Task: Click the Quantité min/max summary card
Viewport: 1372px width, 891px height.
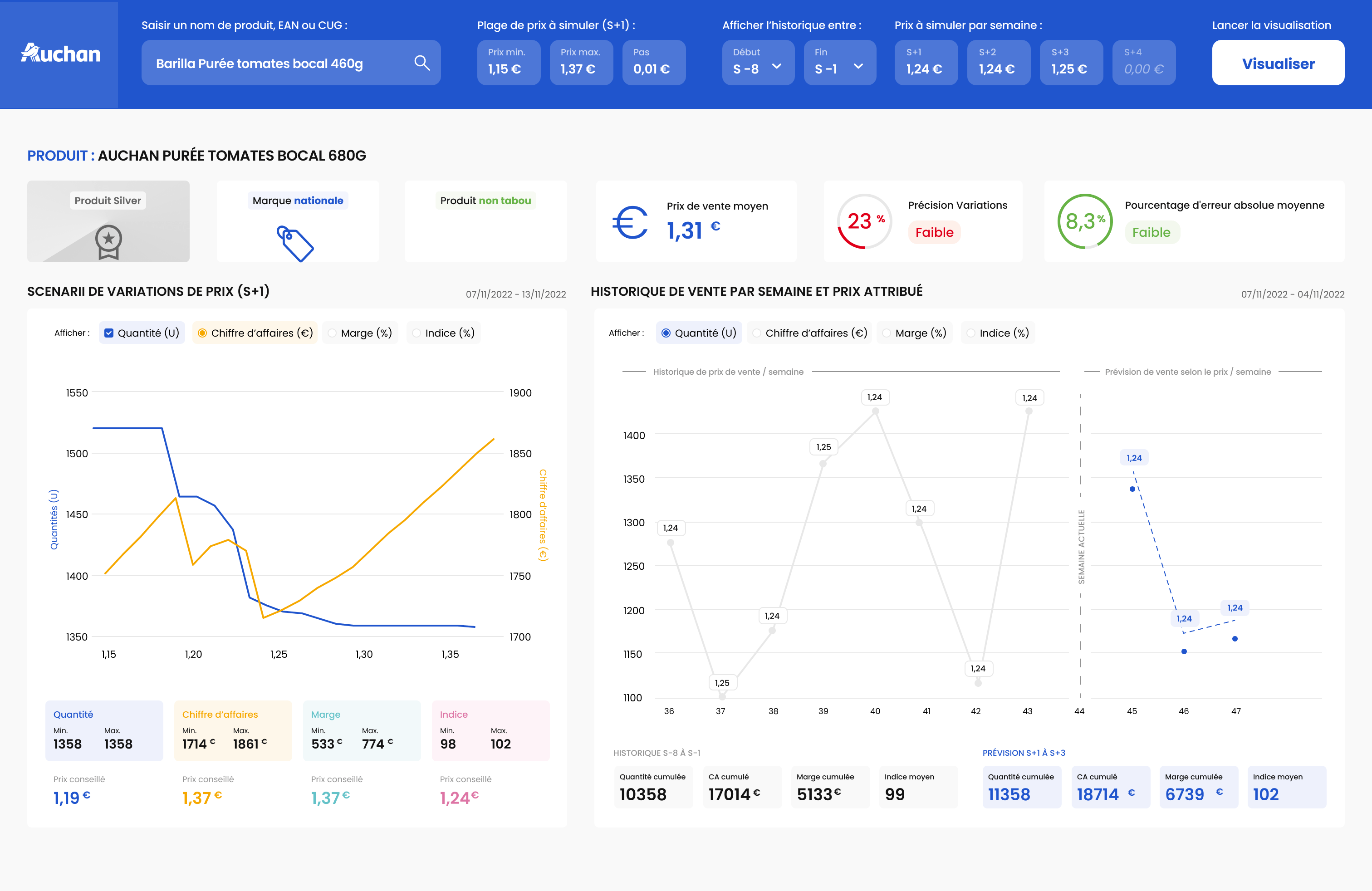Action: pyautogui.click(x=104, y=731)
